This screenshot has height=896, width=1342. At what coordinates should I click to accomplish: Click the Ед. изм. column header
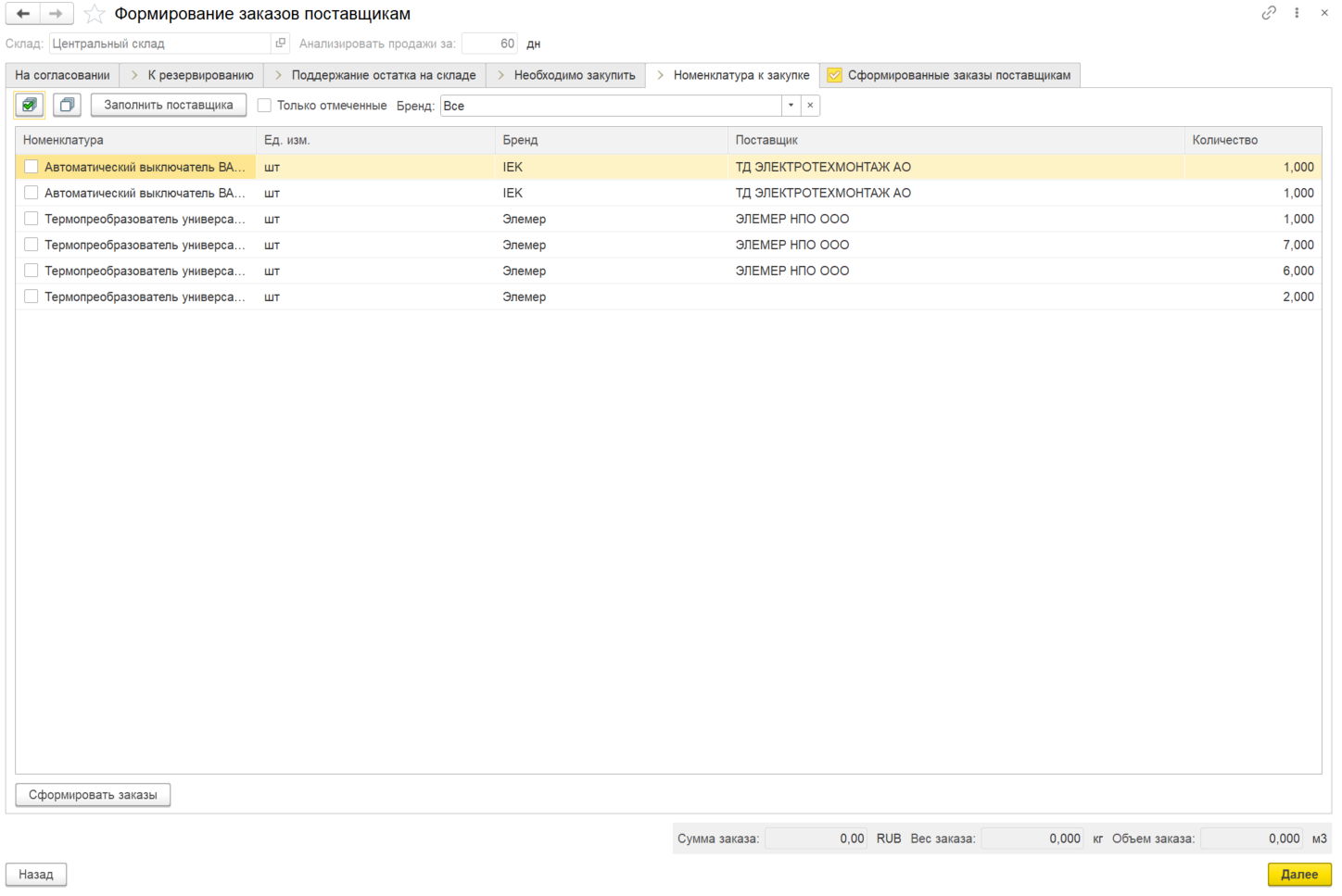[375, 140]
